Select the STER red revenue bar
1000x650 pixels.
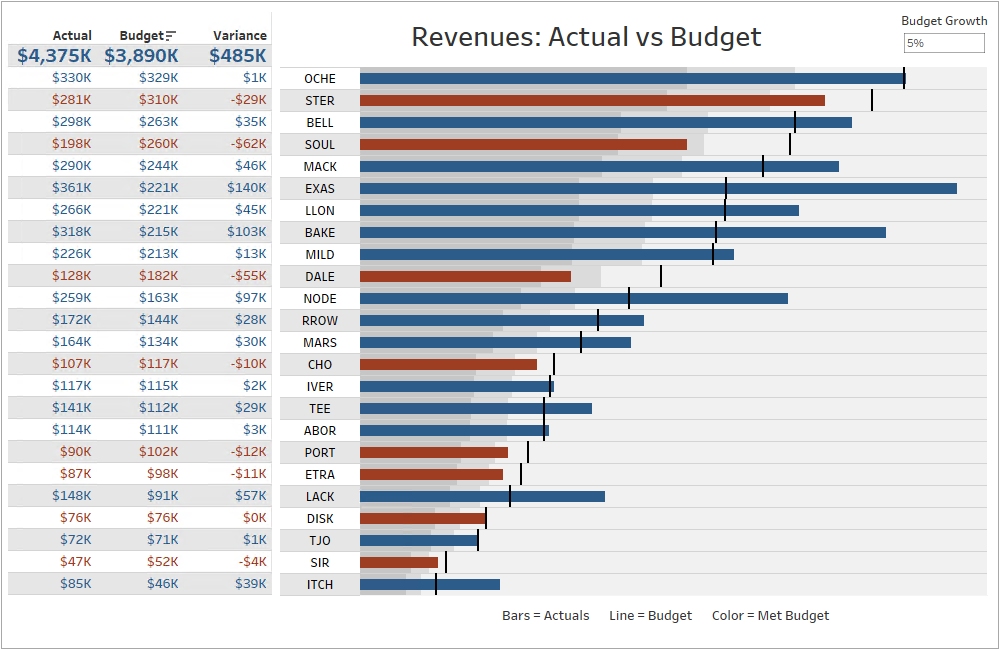[592, 100]
